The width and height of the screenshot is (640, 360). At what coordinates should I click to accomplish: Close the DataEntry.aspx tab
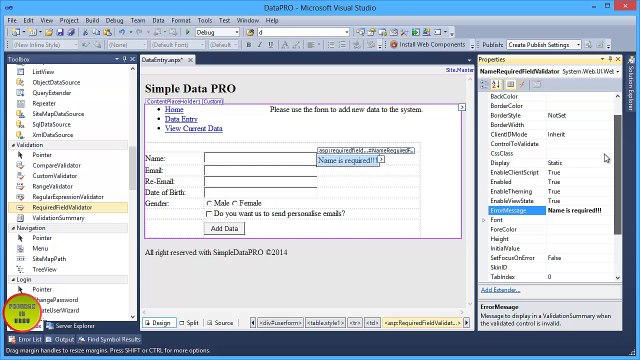190,60
